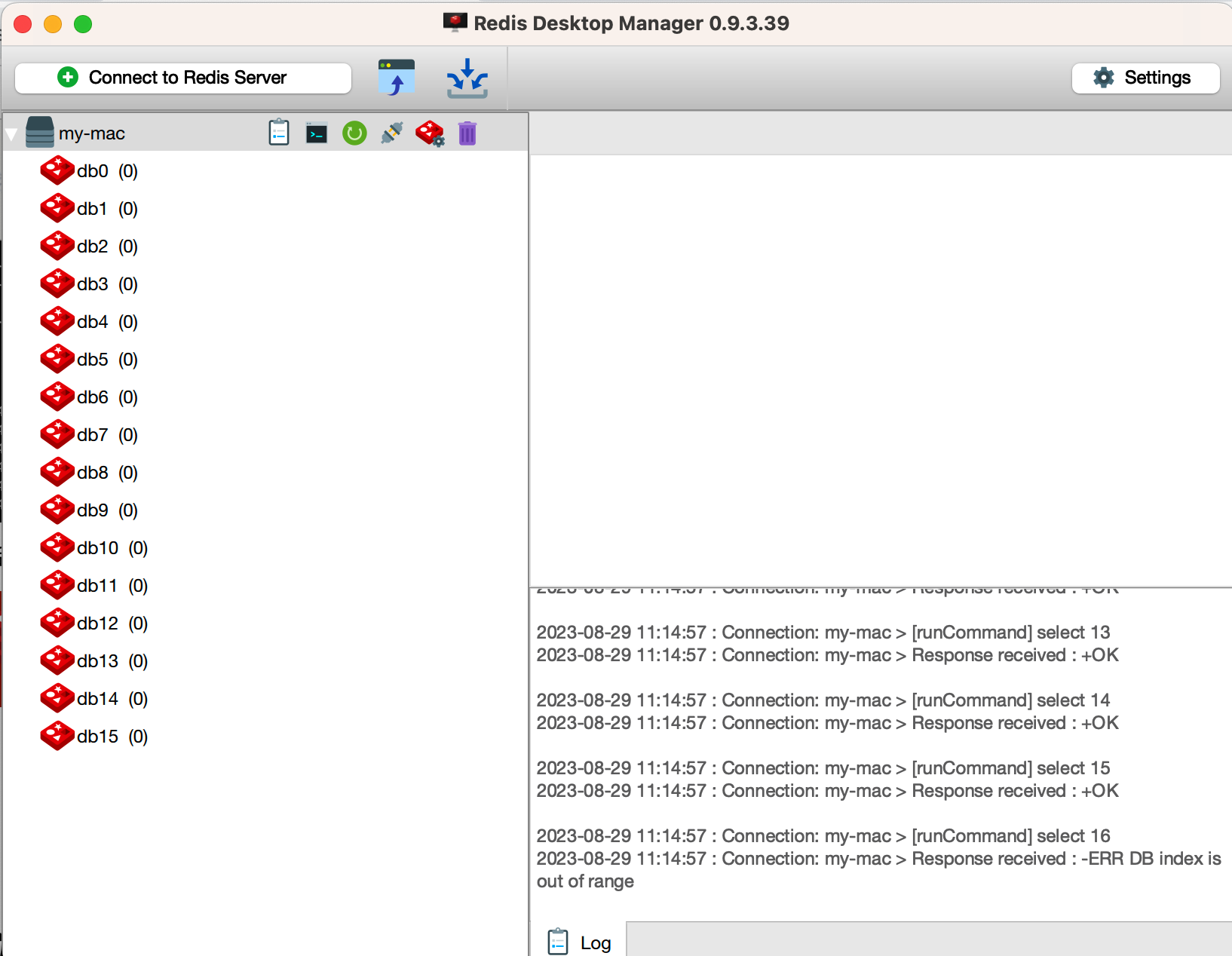Click the green plus icon in Connect button
The height and width of the screenshot is (956, 1232).
click(68, 77)
